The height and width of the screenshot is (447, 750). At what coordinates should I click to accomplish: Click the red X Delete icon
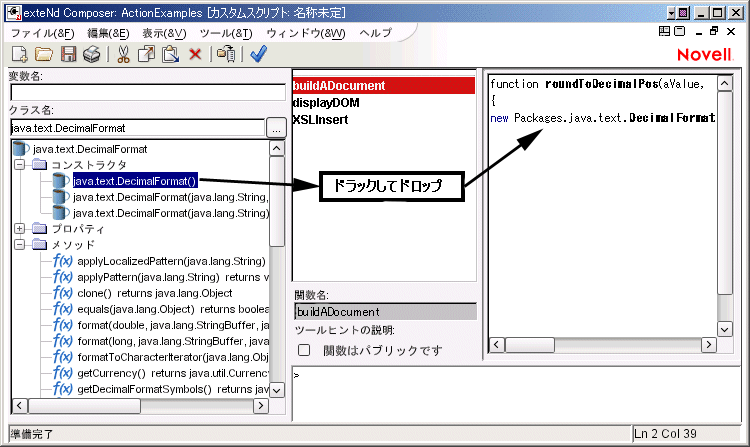195,54
